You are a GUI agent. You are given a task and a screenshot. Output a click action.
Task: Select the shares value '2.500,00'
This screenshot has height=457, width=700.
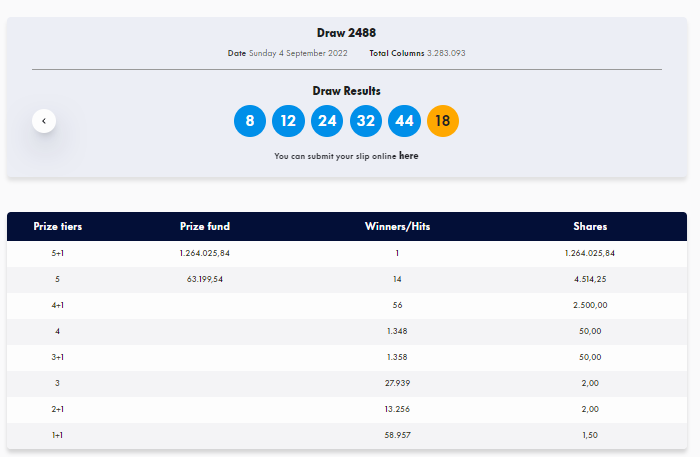[x=590, y=305]
